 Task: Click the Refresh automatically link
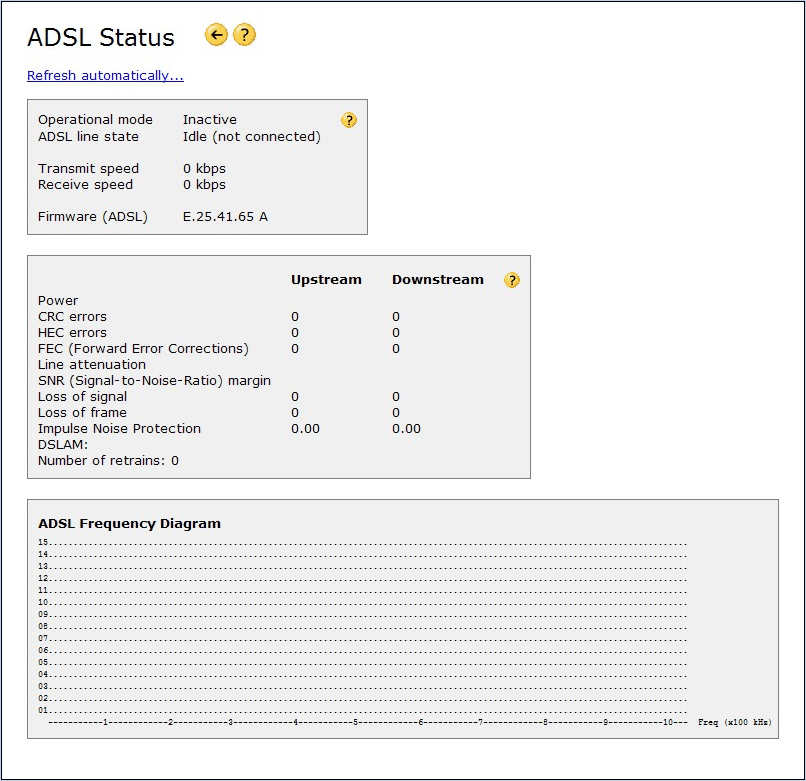[105, 76]
